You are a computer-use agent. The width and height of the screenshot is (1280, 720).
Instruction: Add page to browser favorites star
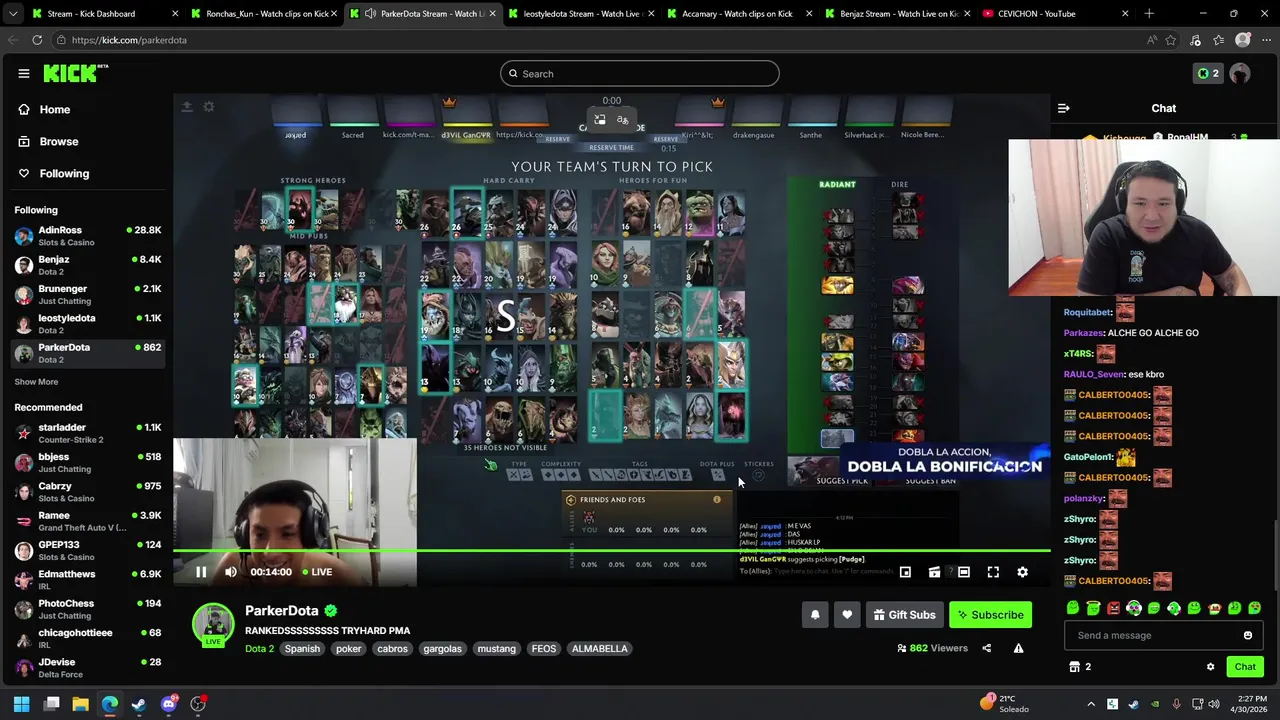coord(1171,40)
